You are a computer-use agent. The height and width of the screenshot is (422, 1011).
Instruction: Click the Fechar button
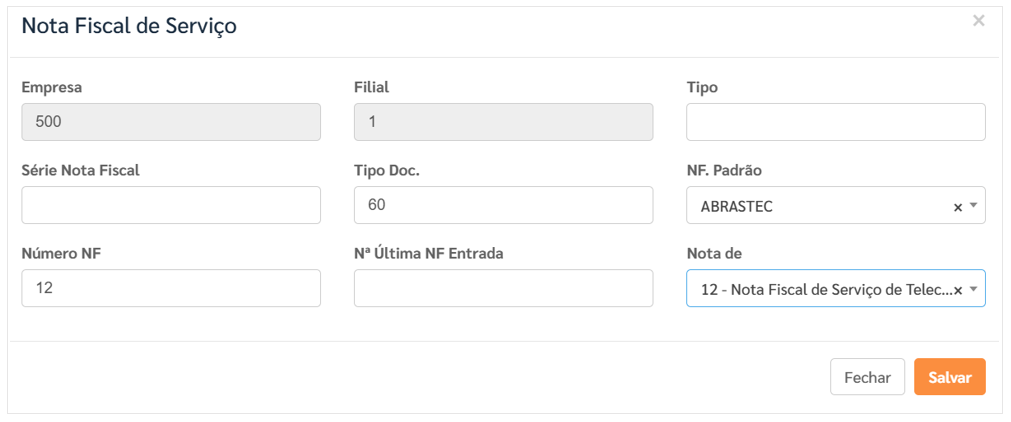(x=867, y=377)
